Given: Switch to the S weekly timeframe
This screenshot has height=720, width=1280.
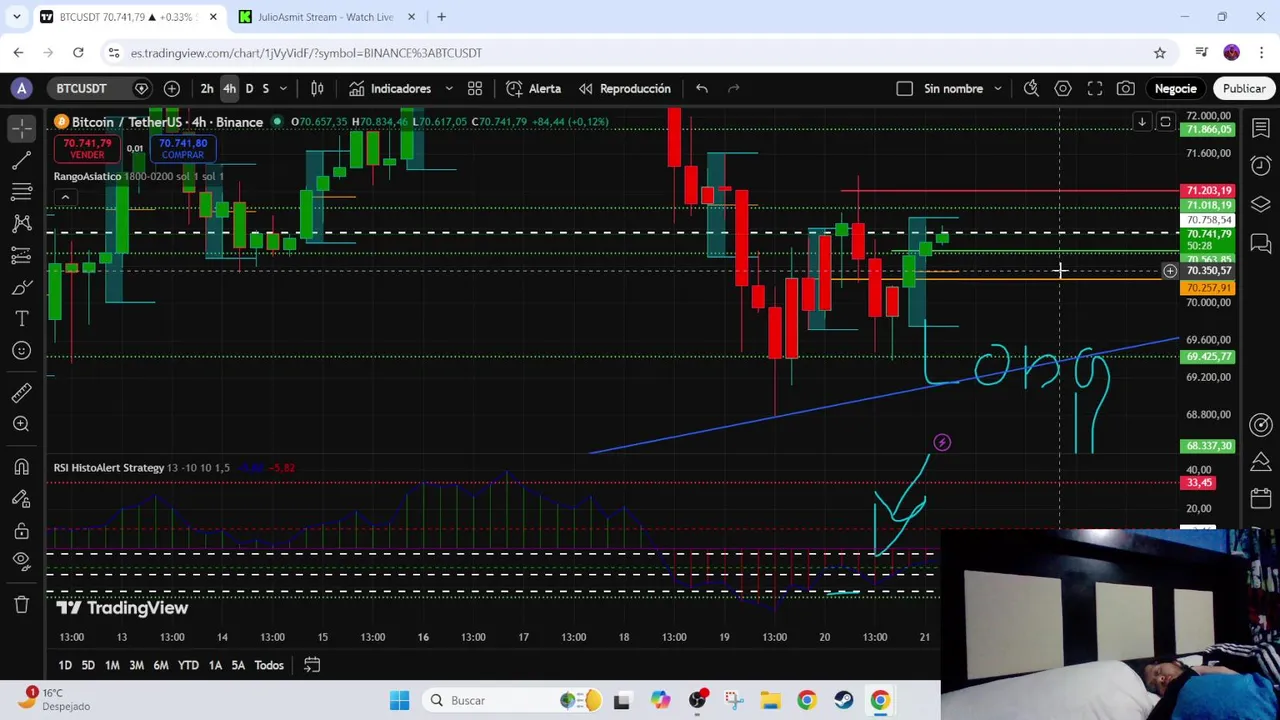Looking at the screenshot, I should 265,88.
